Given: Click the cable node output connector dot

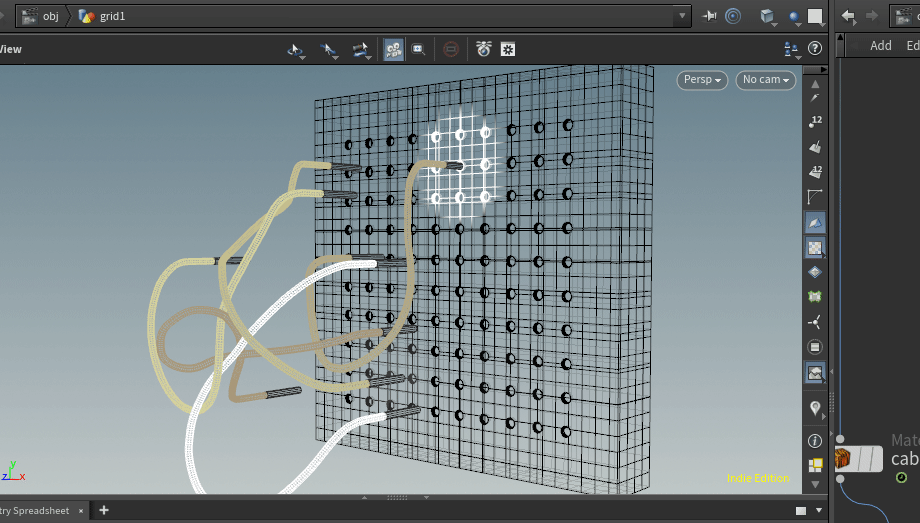Looking at the screenshot, I should point(840,479).
